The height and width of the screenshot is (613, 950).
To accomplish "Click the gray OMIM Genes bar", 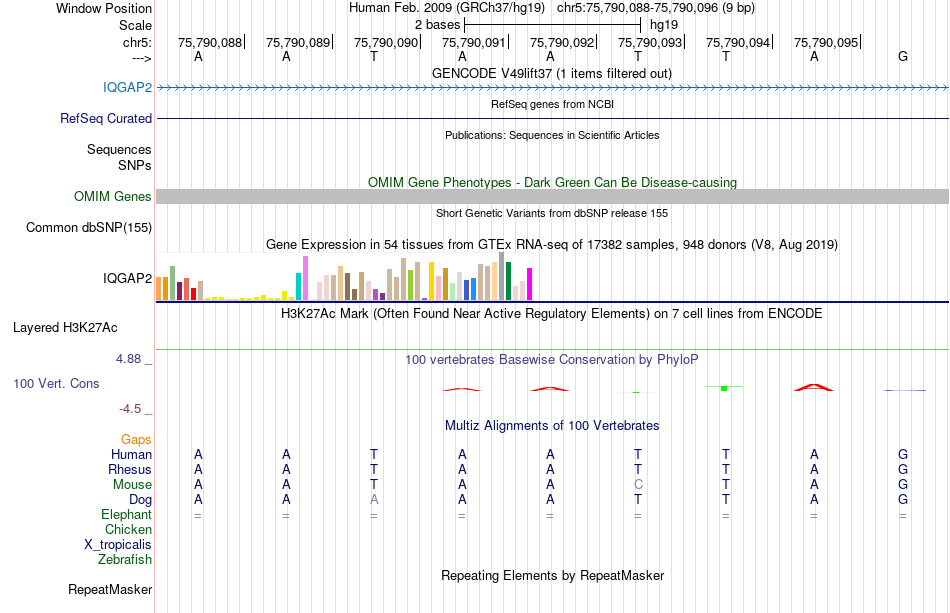I will pos(553,196).
